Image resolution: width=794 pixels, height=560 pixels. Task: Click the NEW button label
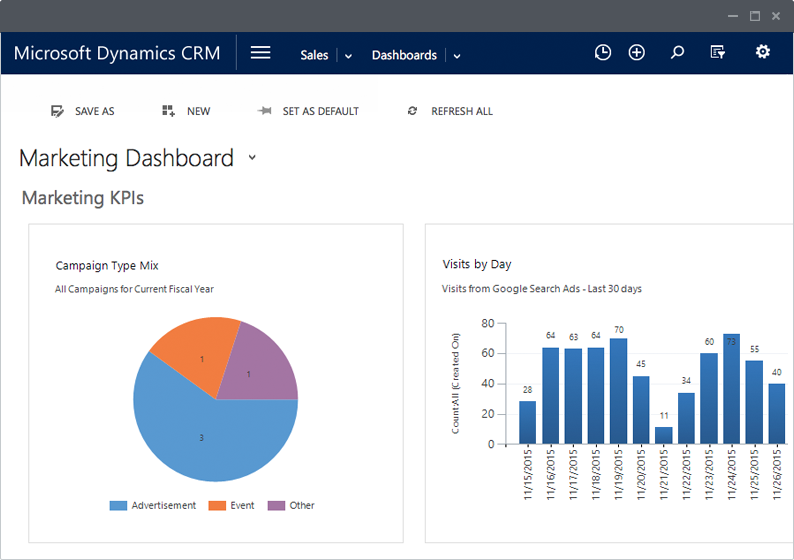point(198,111)
